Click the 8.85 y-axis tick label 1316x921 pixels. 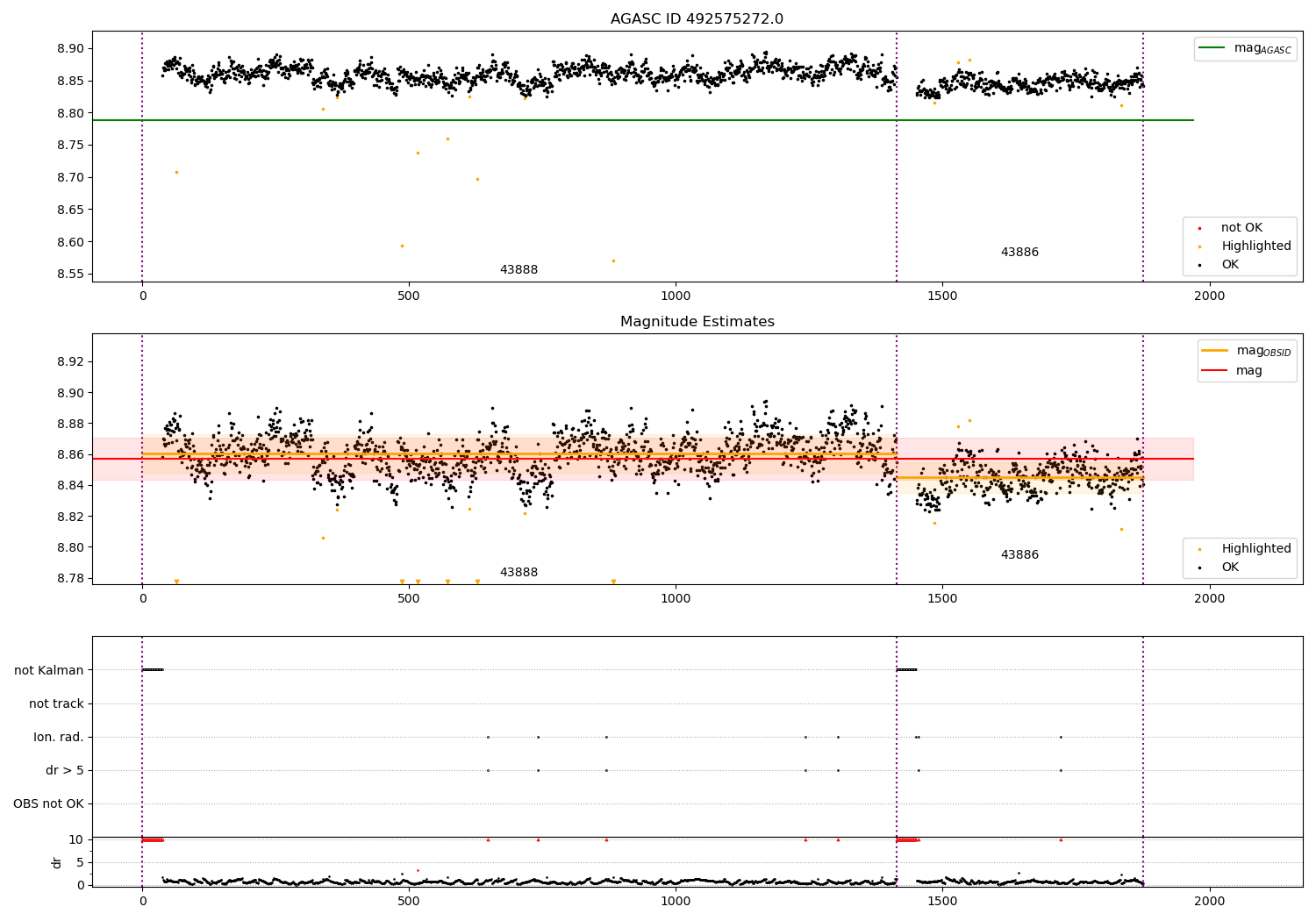68,81
